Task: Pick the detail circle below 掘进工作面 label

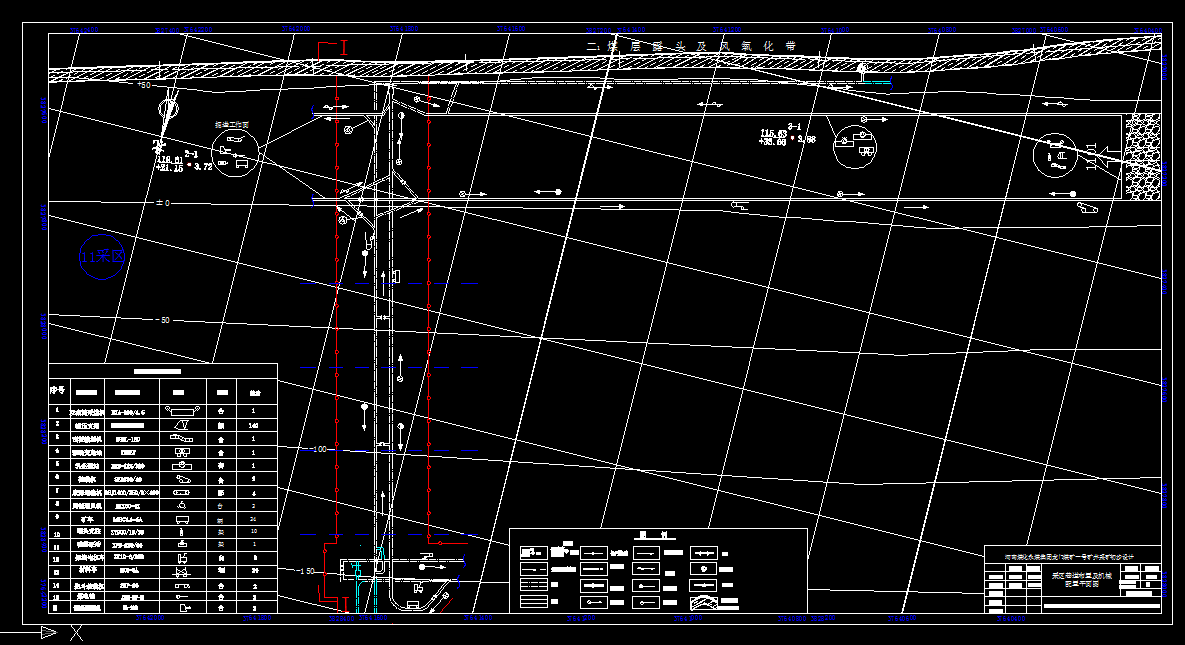Action: 234,153
